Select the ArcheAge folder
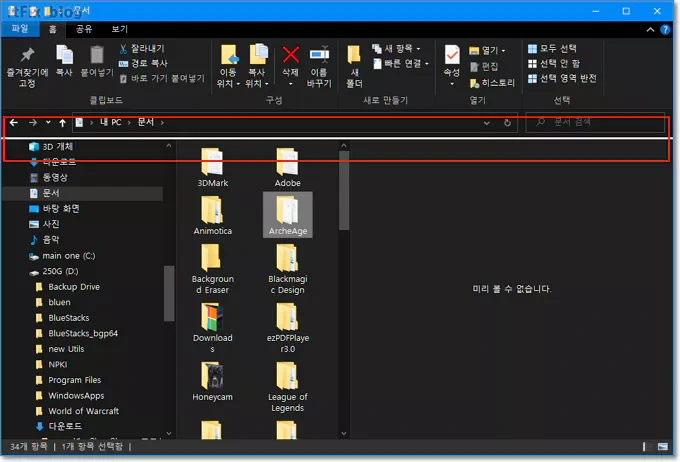This screenshot has width=680, height=462. tap(288, 215)
